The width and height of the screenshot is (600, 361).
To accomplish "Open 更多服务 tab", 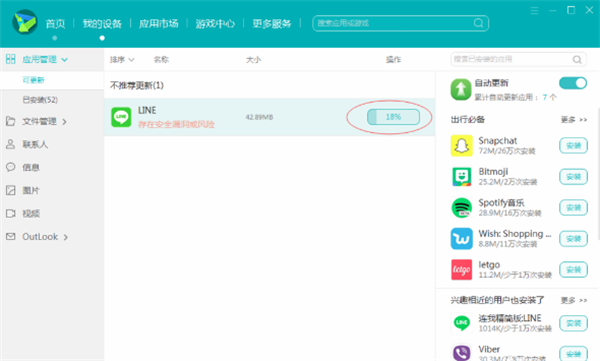I will 272,24.
